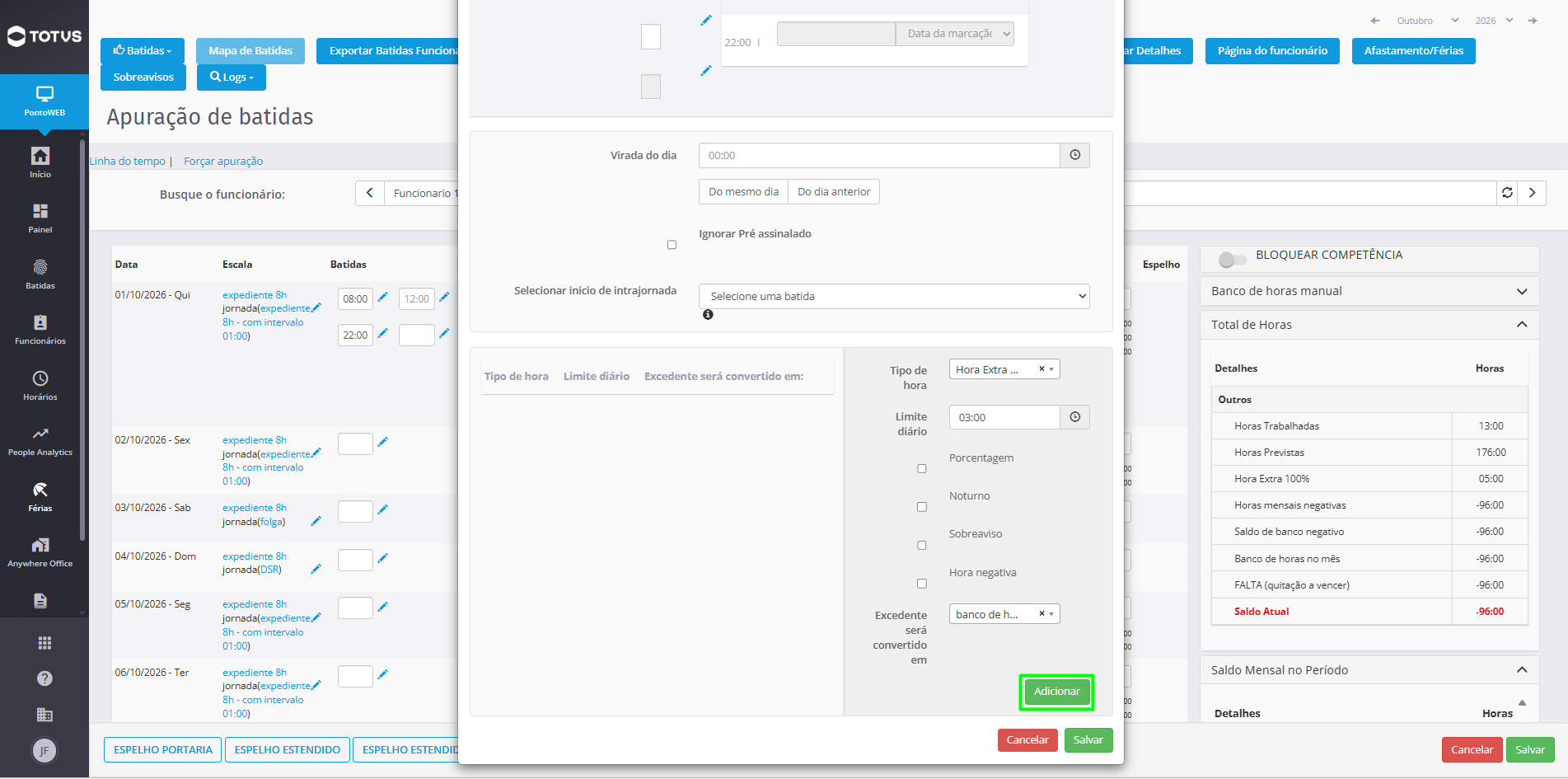Click Salvar in the dialog
The width and height of the screenshot is (1568, 779).
pos(1088,740)
